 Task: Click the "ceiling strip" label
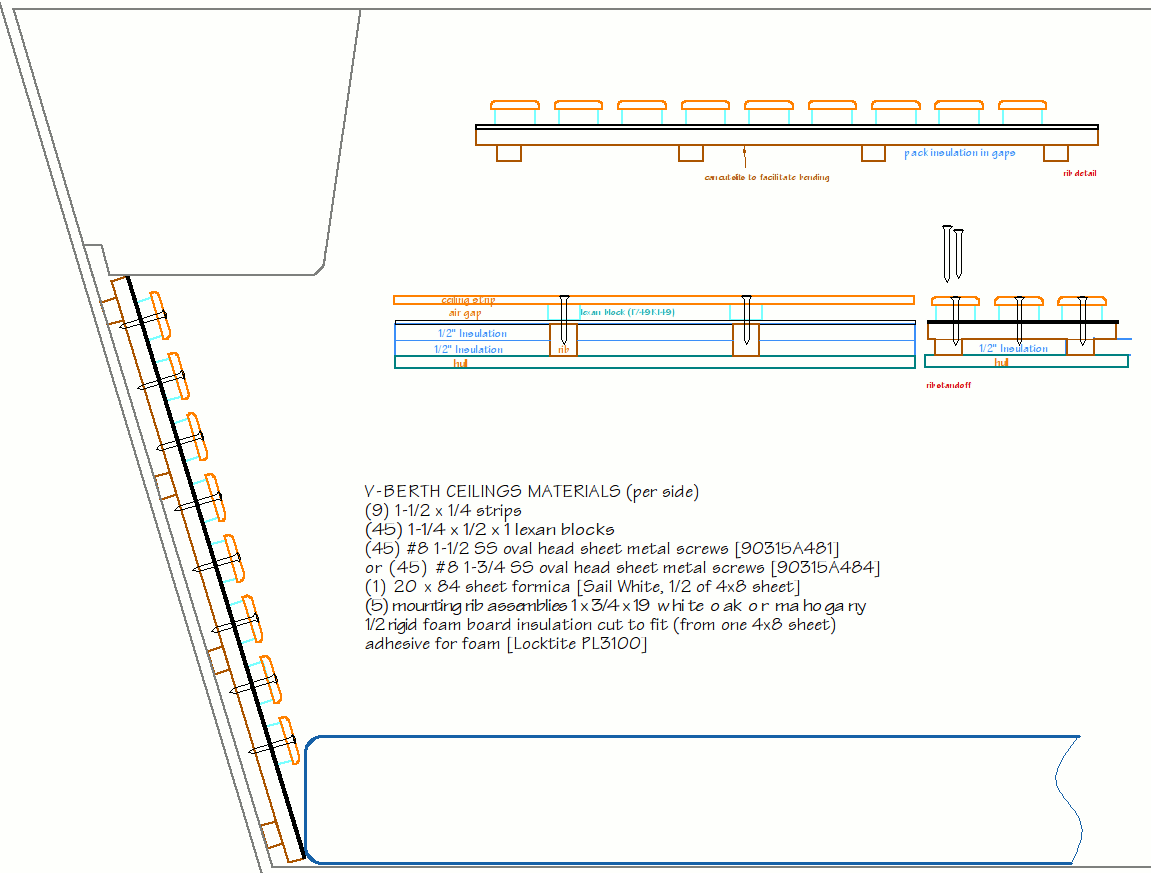(x=468, y=300)
